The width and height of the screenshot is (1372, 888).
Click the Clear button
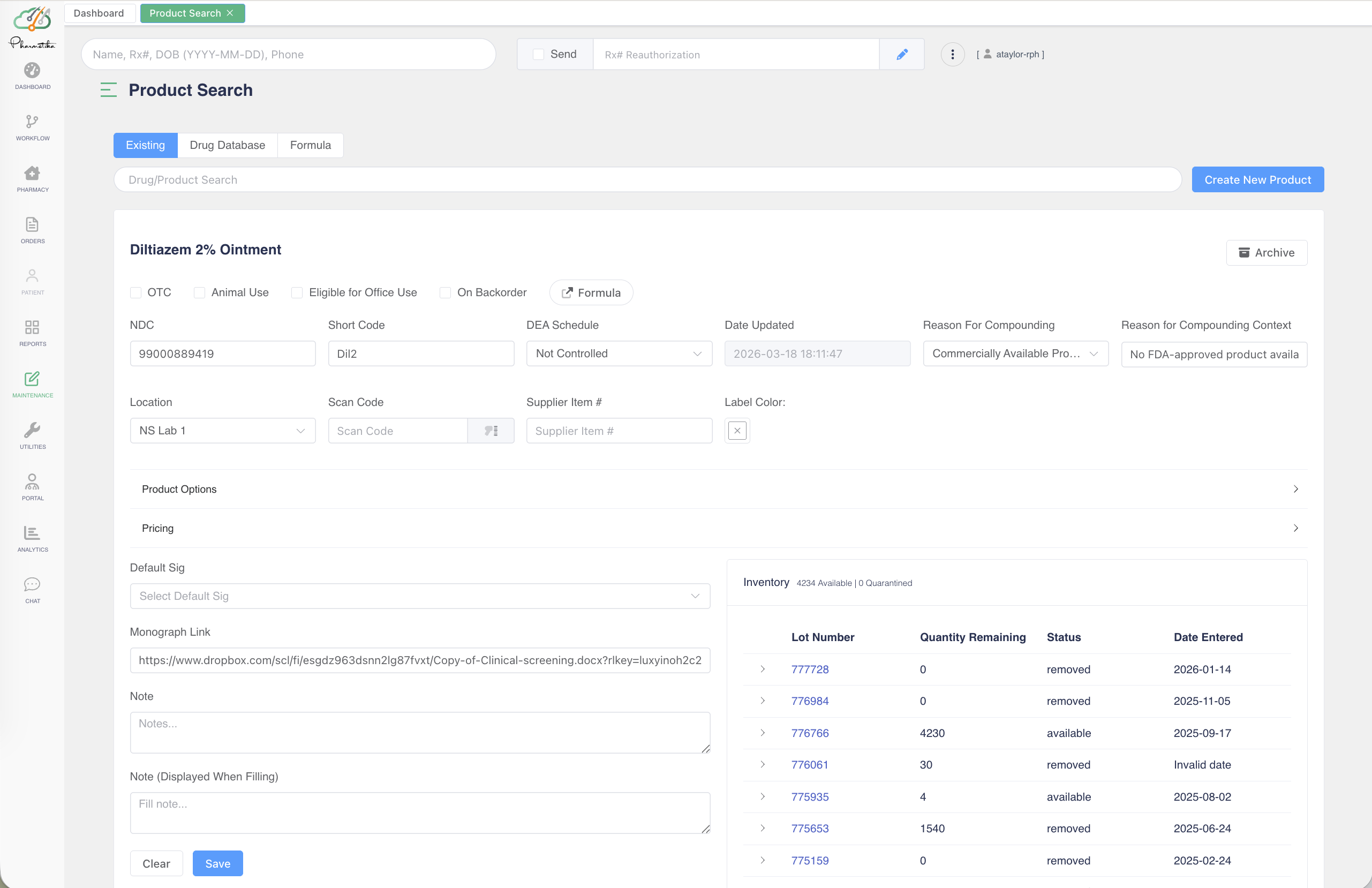click(156, 863)
